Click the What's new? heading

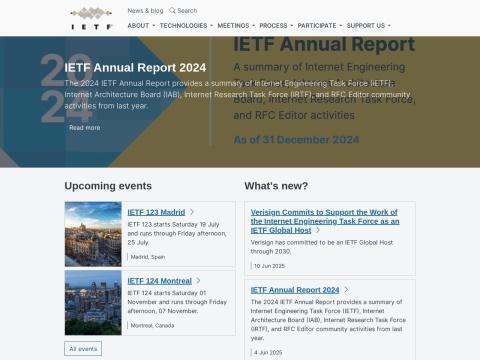pyautogui.click(x=276, y=186)
